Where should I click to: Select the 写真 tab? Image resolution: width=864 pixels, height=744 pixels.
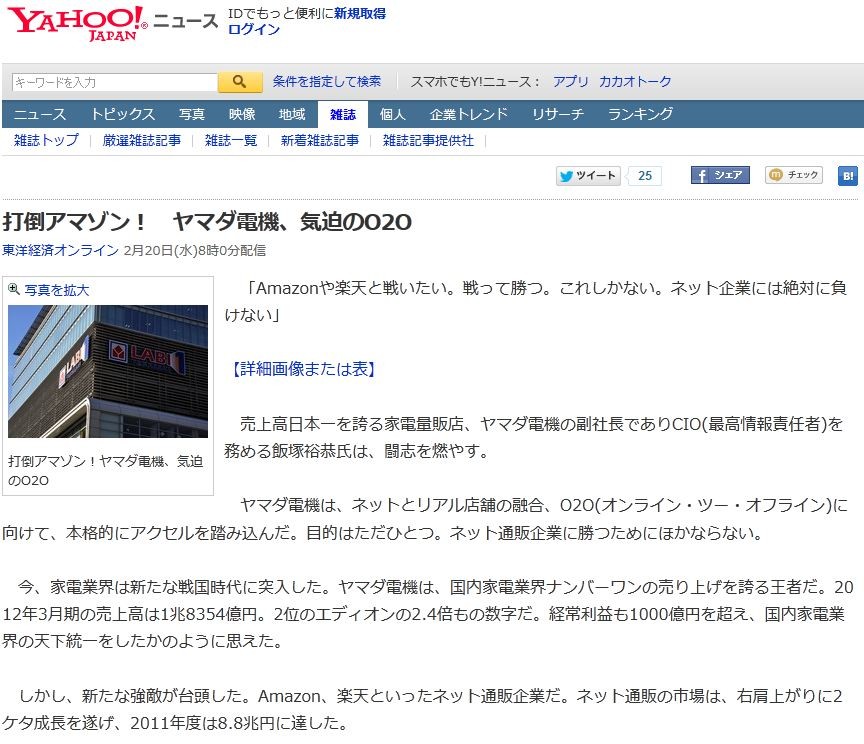(x=192, y=114)
